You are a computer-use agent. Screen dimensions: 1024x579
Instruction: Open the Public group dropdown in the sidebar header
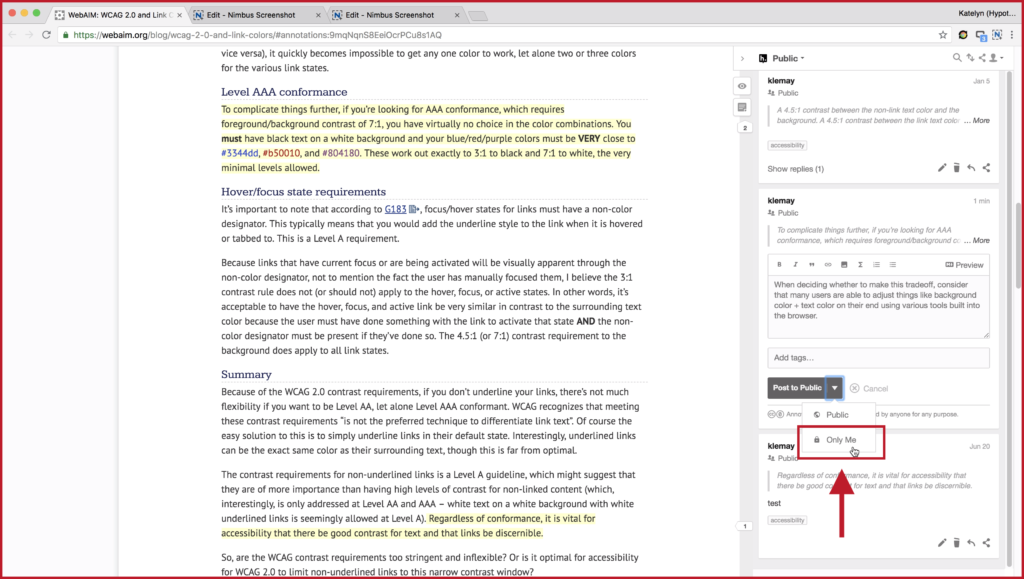[788, 58]
